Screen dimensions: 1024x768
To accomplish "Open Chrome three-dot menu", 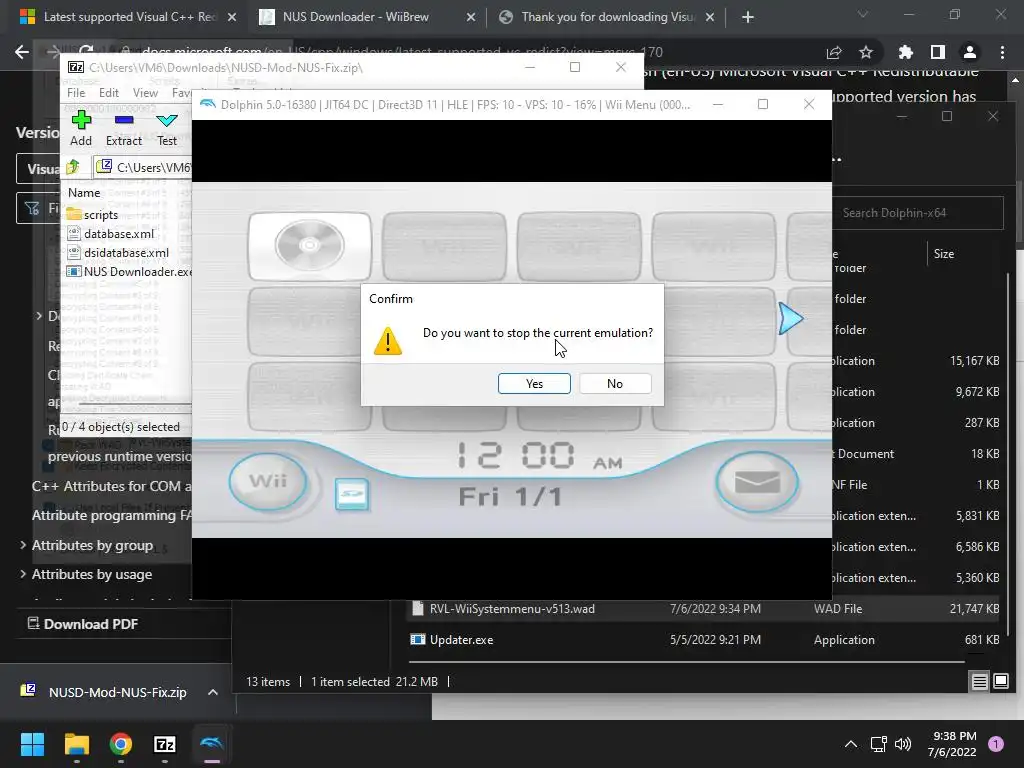I will pos(1002,52).
